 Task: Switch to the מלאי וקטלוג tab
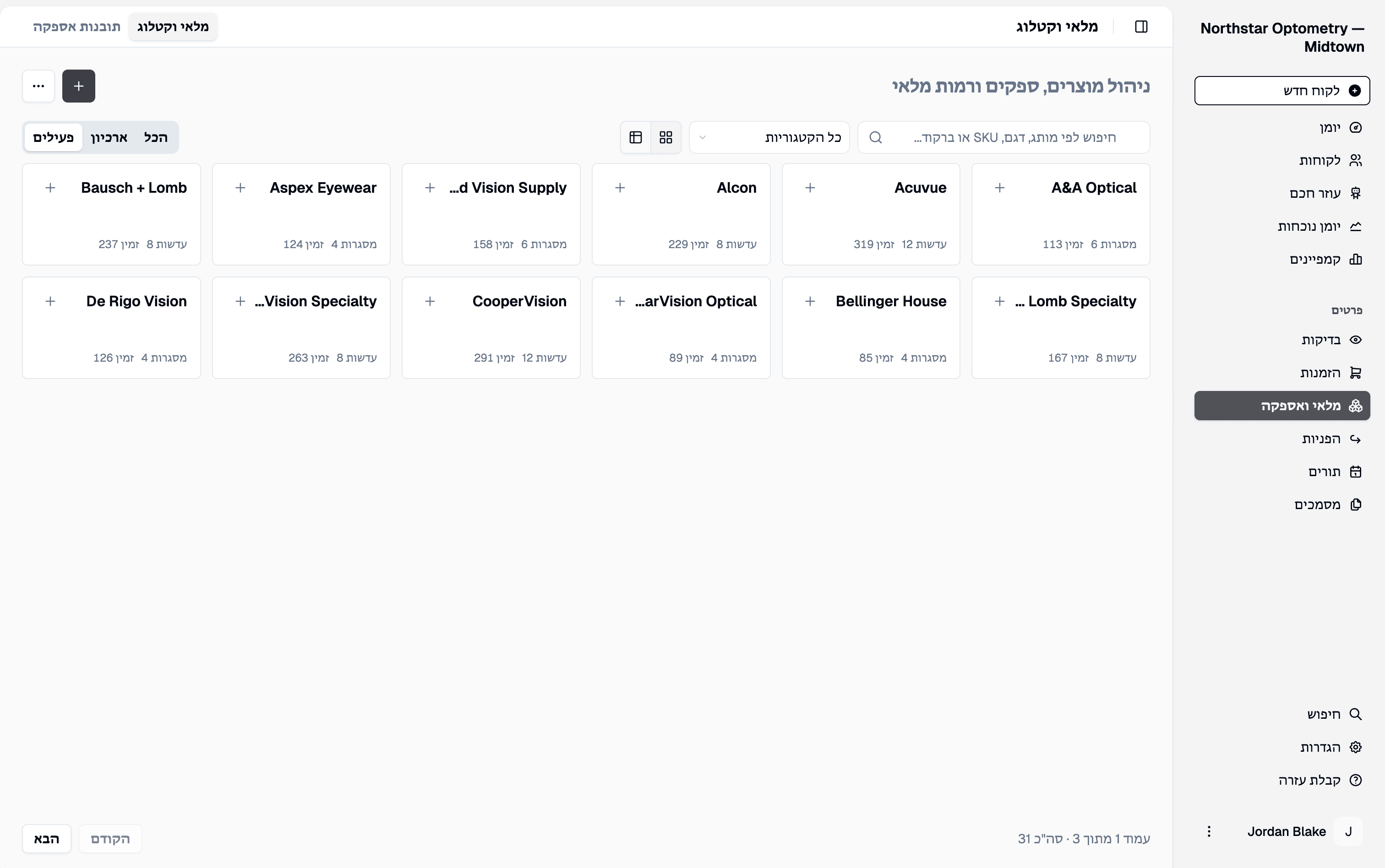(x=173, y=27)
